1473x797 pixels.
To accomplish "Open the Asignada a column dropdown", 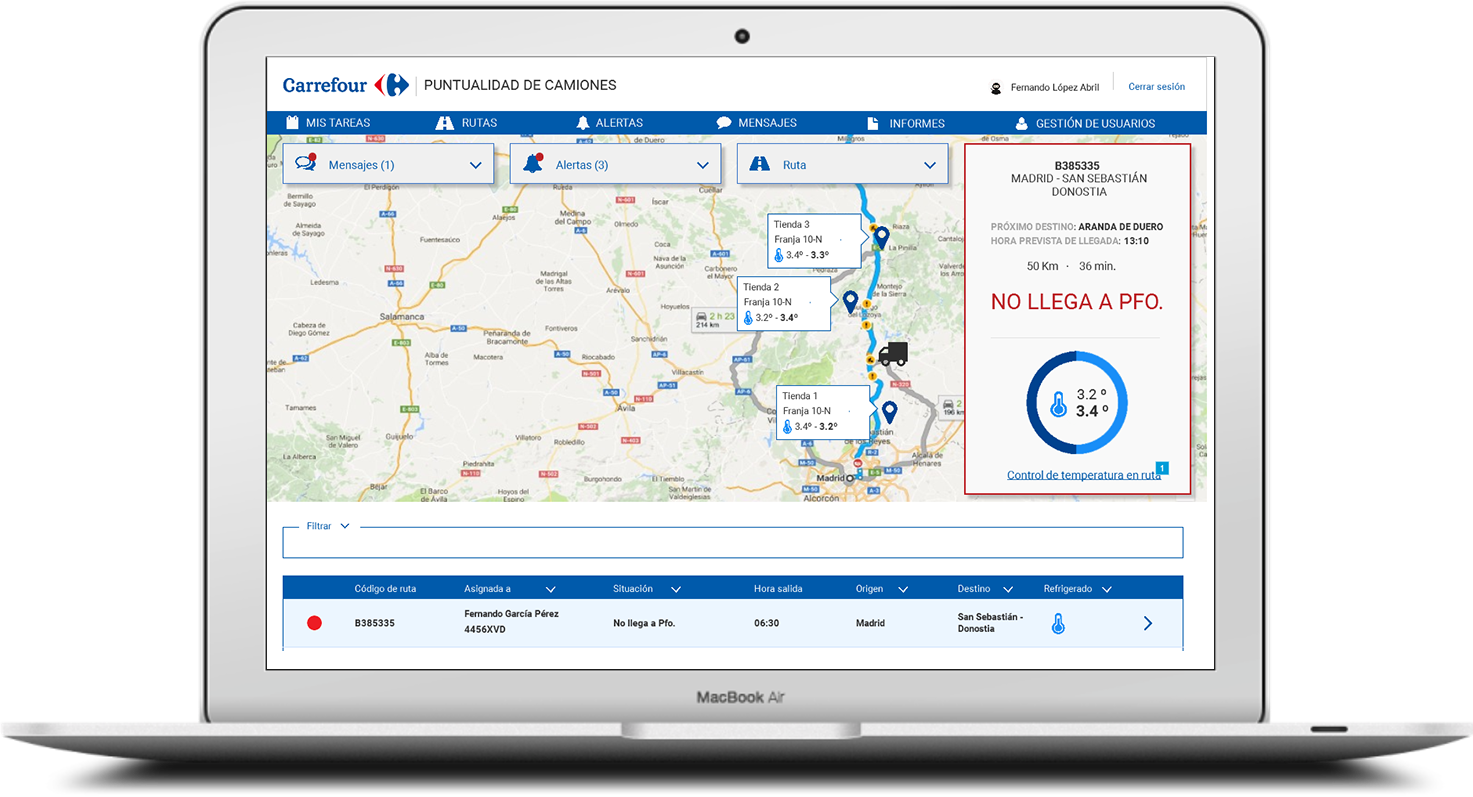I will (x=550, y=590).
